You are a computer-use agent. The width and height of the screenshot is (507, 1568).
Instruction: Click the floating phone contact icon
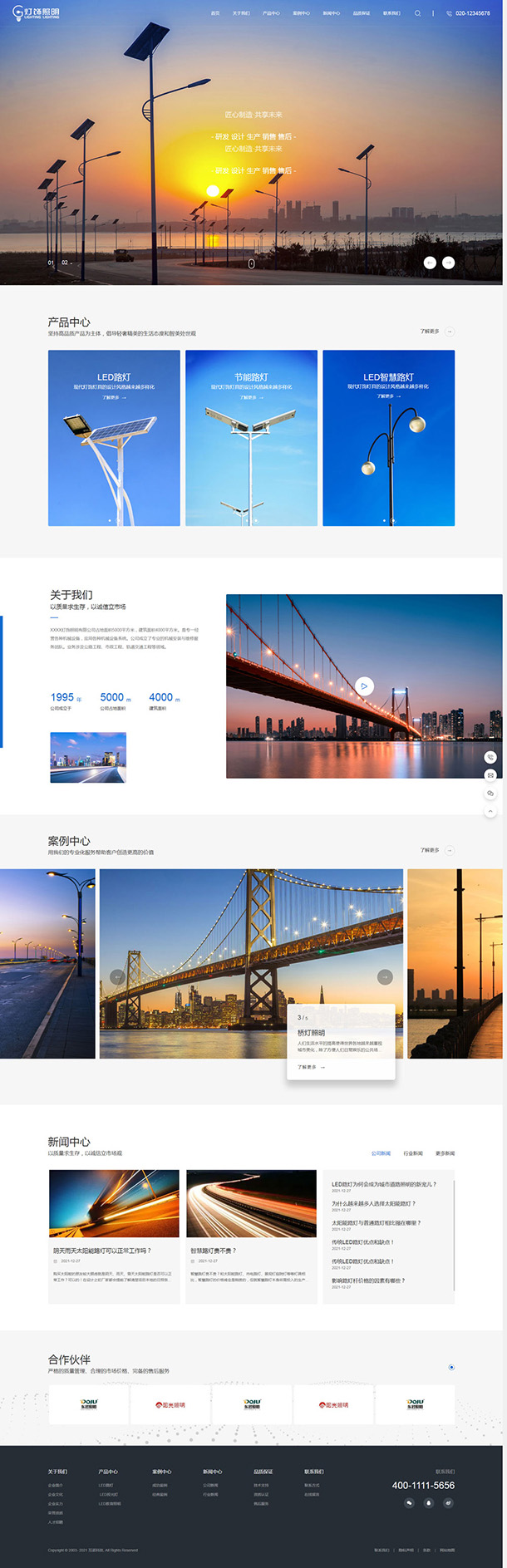490,757
